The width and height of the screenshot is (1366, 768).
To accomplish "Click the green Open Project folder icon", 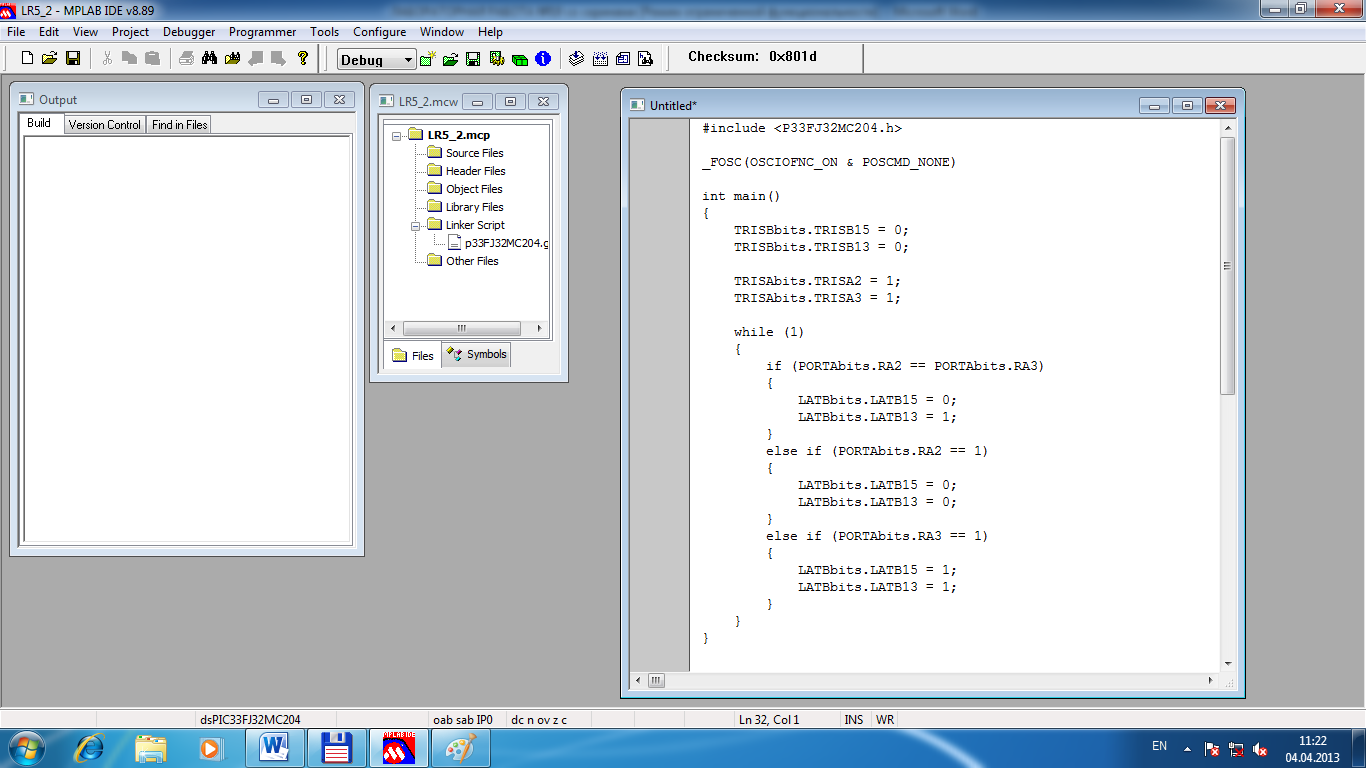I will (x=451, y=59).
